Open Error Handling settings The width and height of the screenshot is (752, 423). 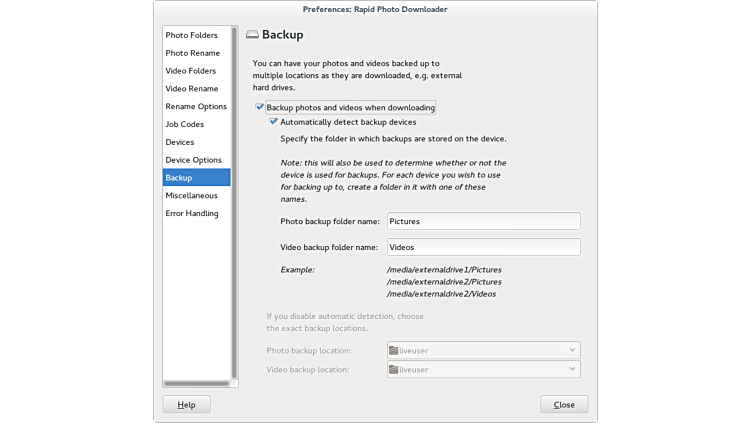click(192, 214)
